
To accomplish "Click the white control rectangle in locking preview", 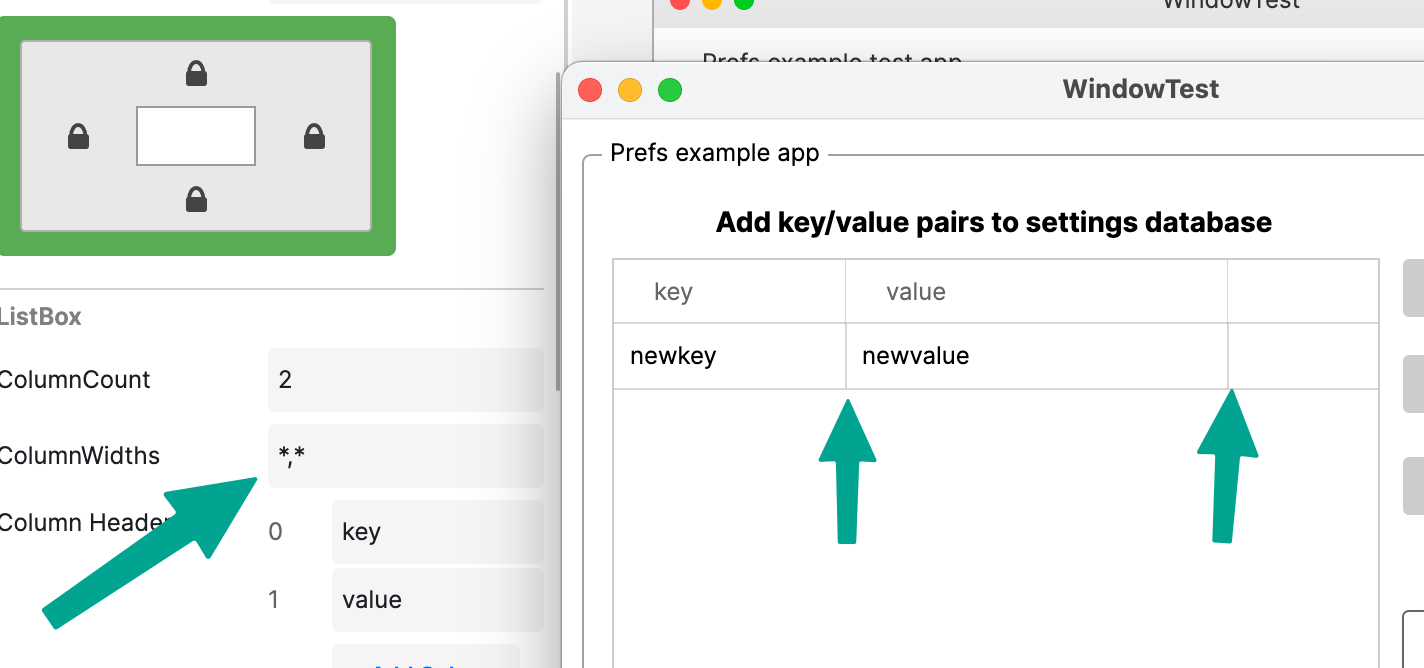I will 196,136.
